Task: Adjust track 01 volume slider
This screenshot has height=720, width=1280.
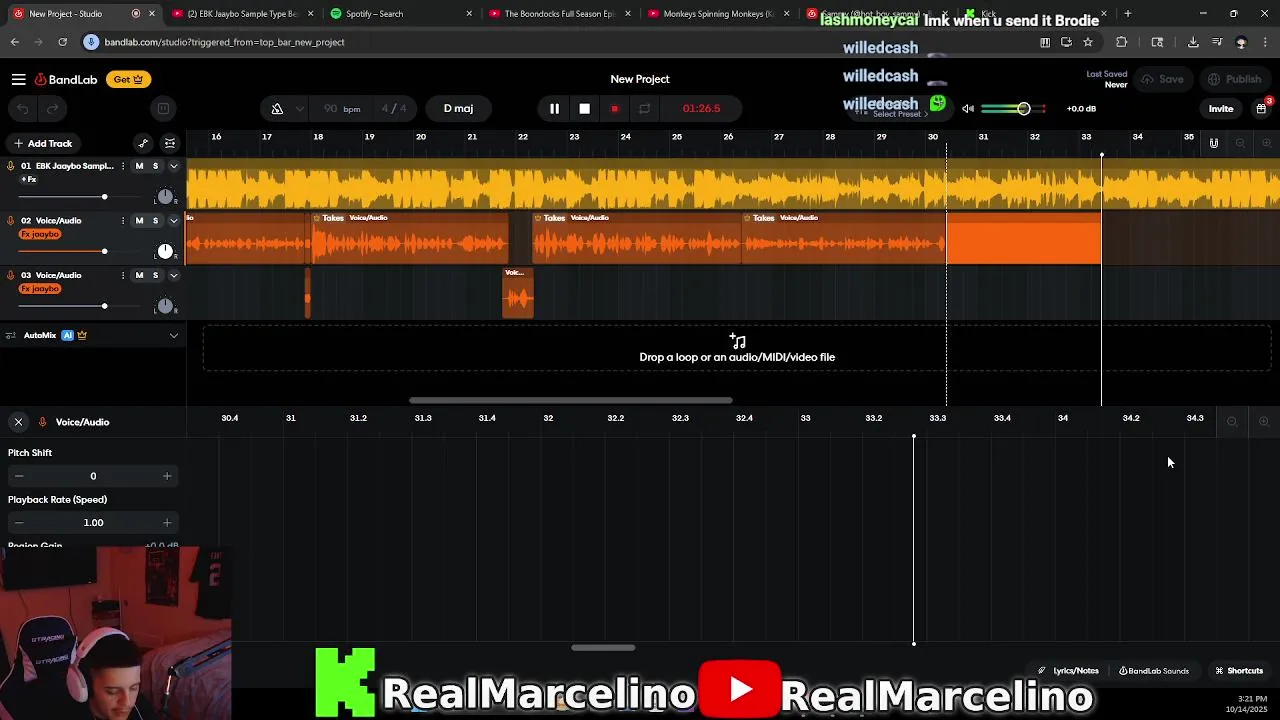Action: pyautogui.click(x=104, y=196)
